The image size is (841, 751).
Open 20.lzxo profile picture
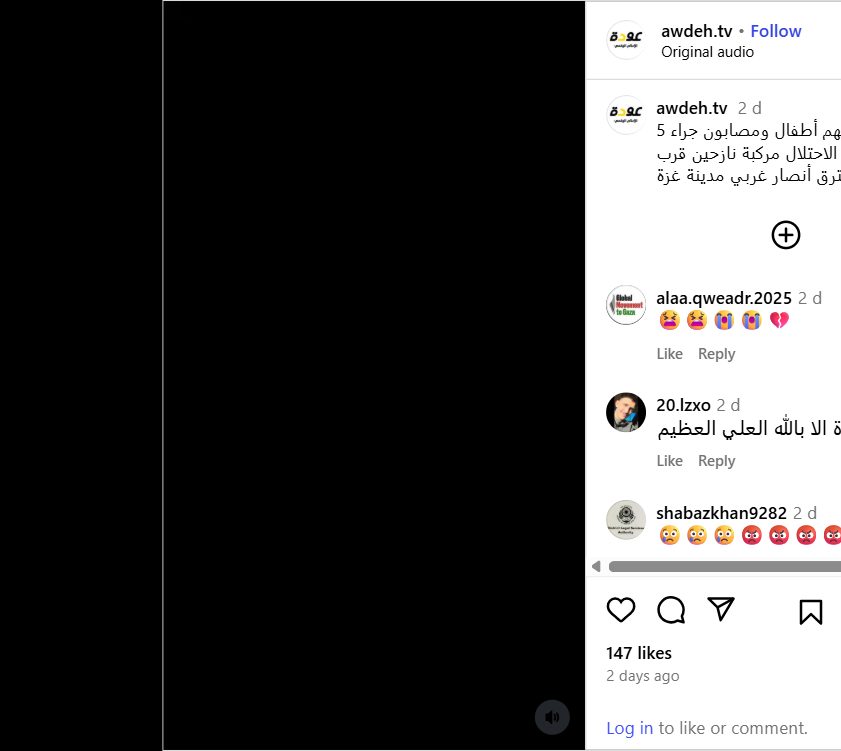[x=626, y=413]
